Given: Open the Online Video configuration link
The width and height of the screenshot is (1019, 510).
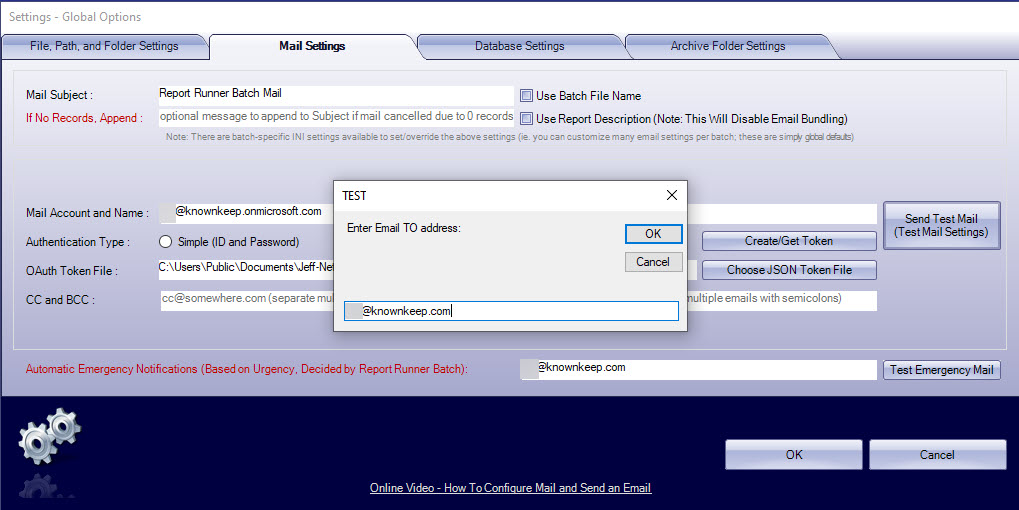Looking at the screenshot, I should (x=510, y=488).
